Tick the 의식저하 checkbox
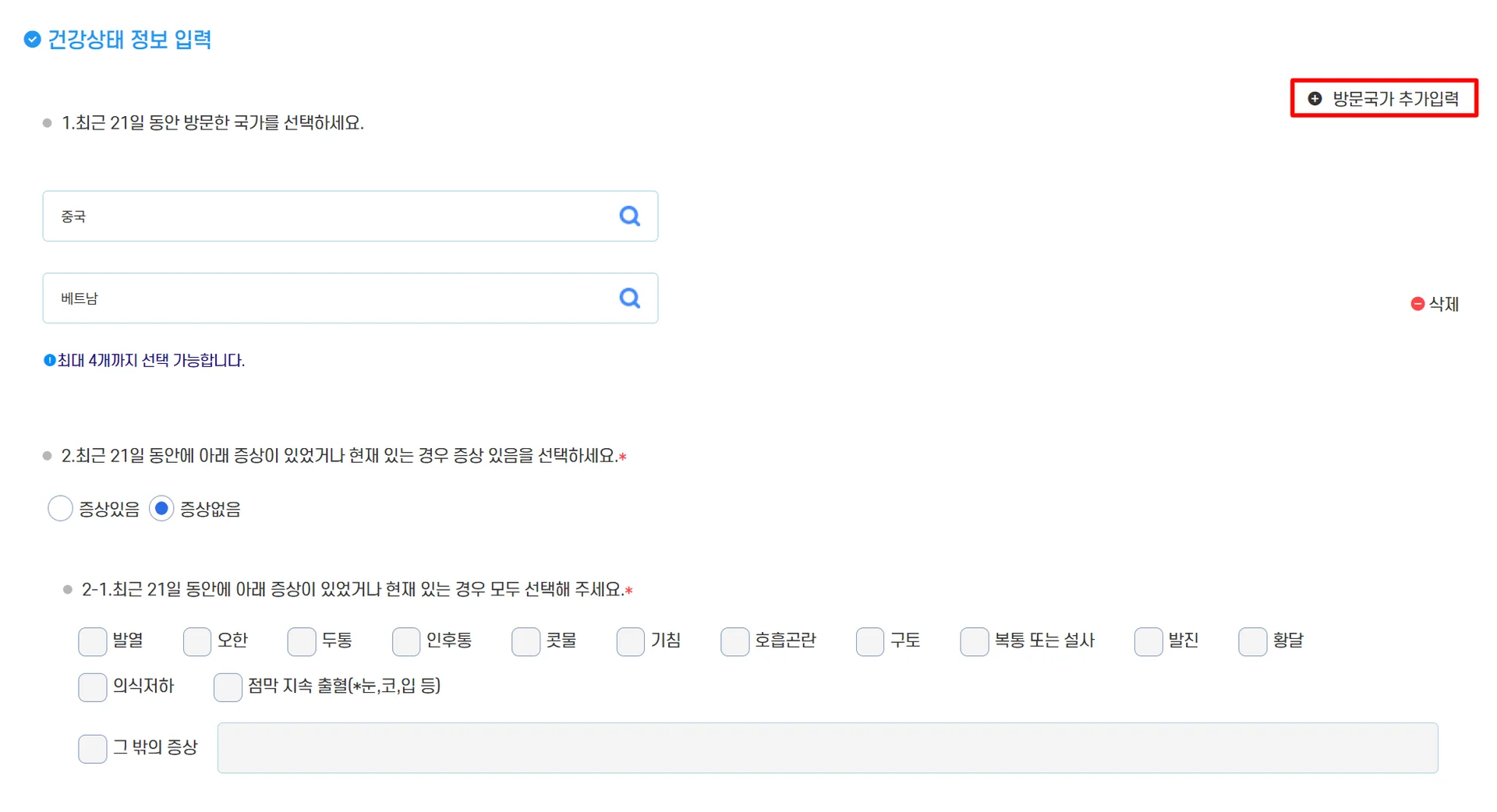The width and height of the screenshot is (1497, 812). 92,687
